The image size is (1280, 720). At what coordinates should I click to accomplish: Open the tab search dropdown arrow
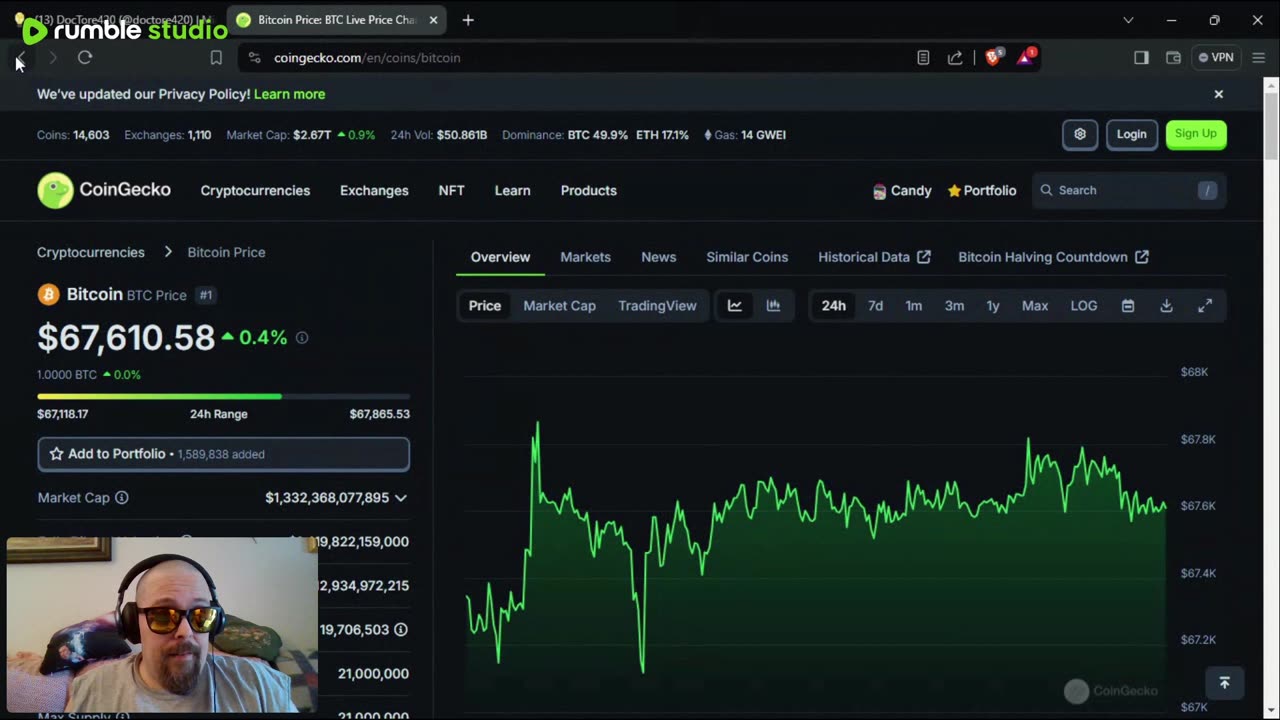click(x=1128, y=20)
